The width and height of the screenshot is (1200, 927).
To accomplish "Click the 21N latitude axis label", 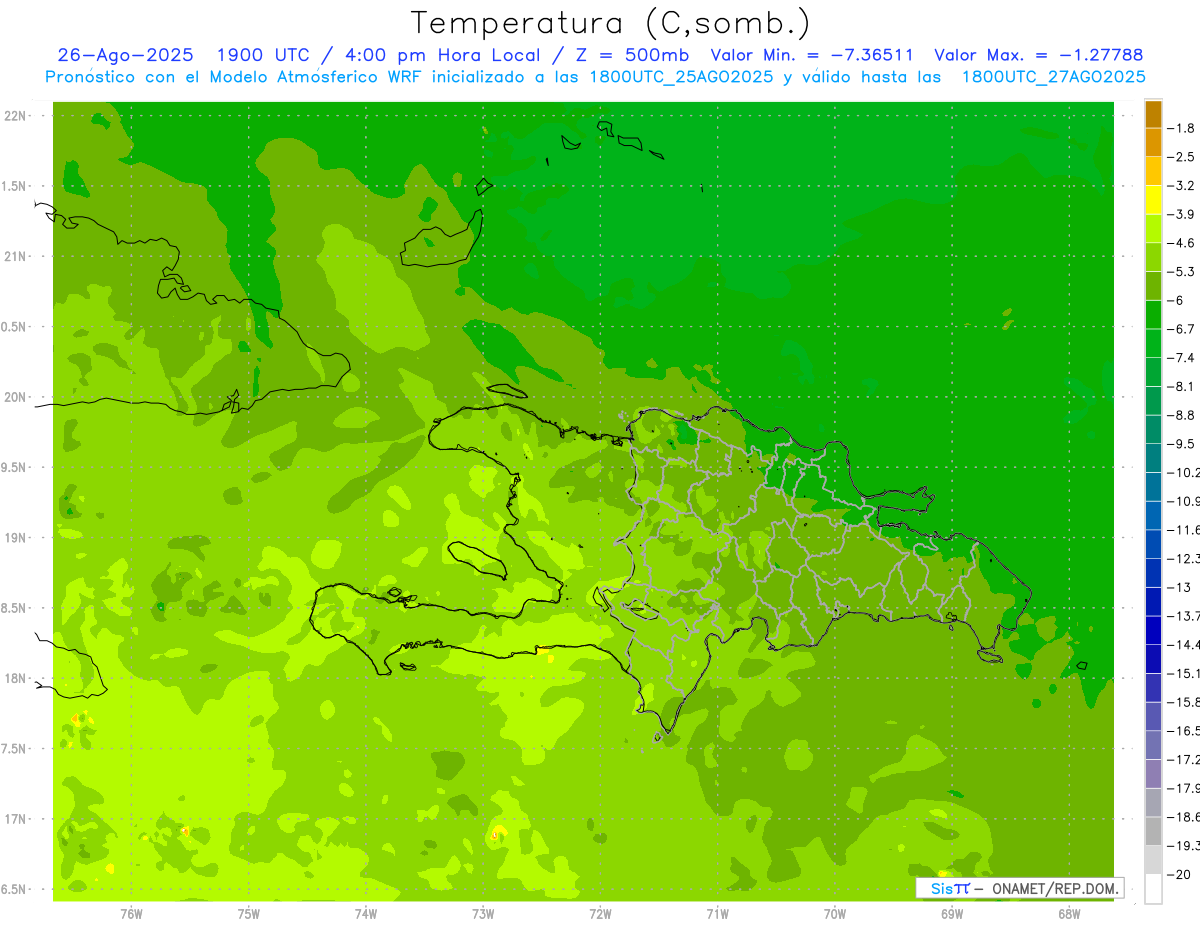I will click(16, 257).
